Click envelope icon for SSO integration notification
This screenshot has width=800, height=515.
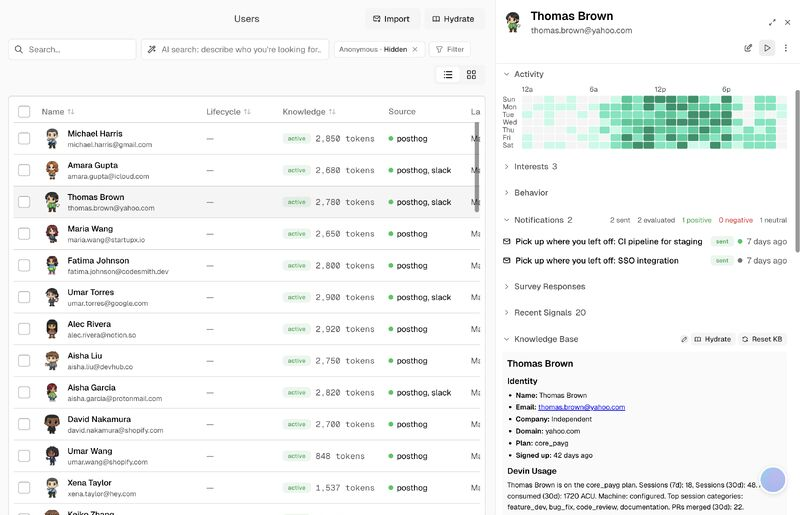507,260
